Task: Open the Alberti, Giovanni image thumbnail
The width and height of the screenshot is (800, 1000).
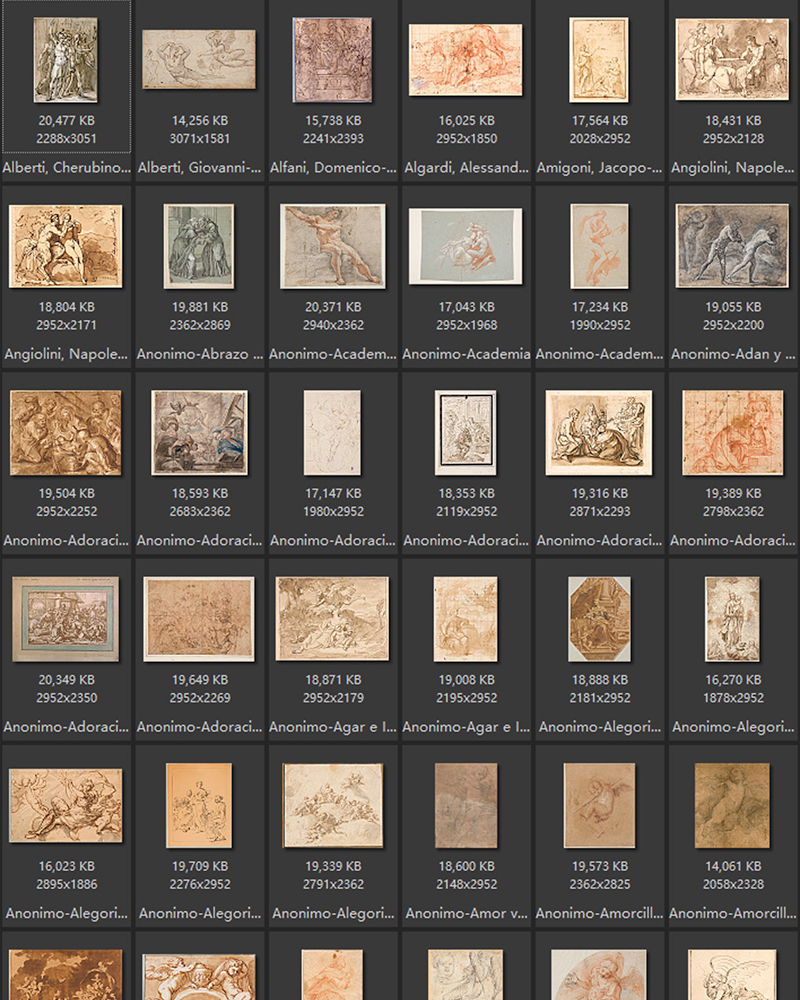Action: pos(199,59)
